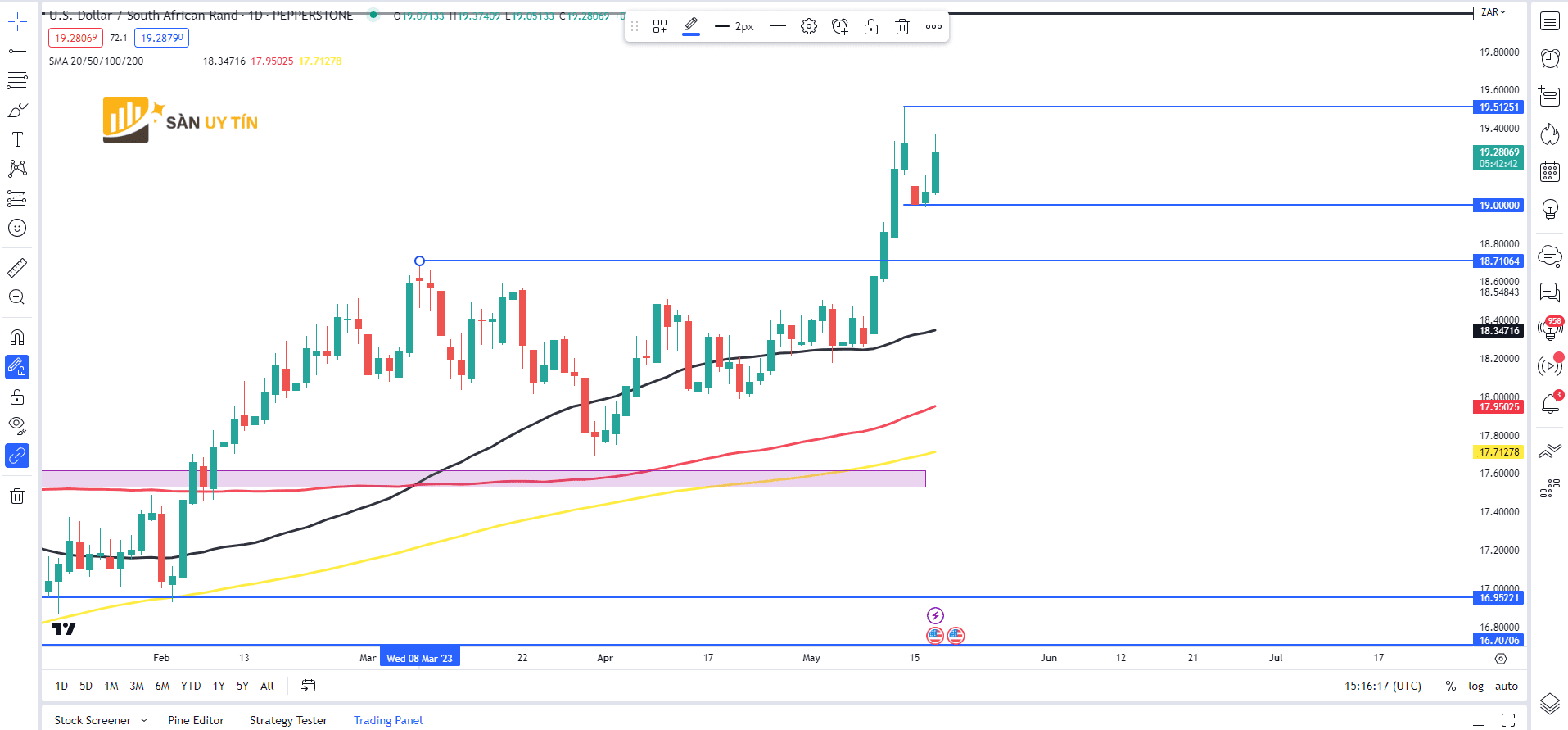
Task: Open the Fibonacci and Gann tools
Action: click(17, 80)
